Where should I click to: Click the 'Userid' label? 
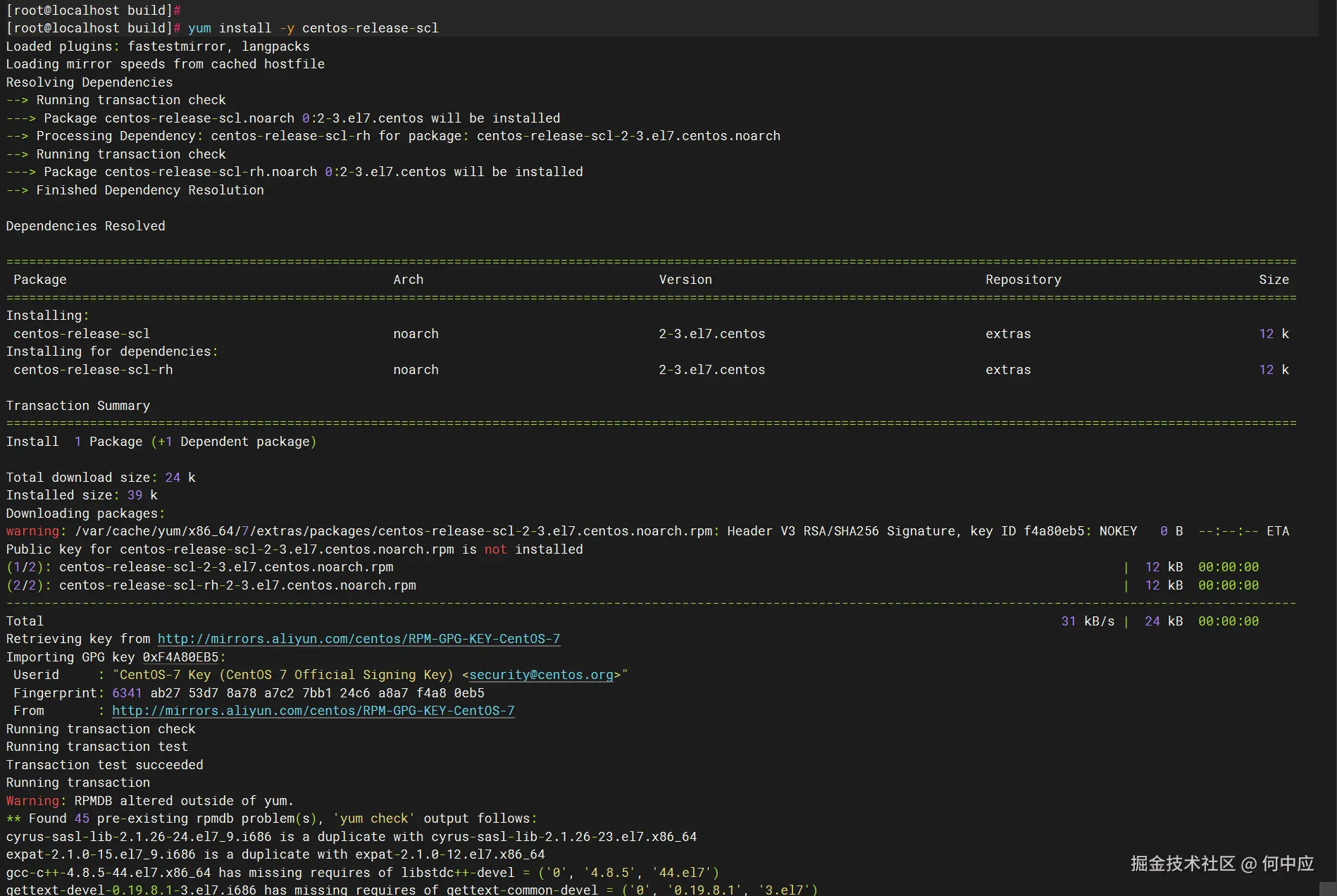(36, 675)
